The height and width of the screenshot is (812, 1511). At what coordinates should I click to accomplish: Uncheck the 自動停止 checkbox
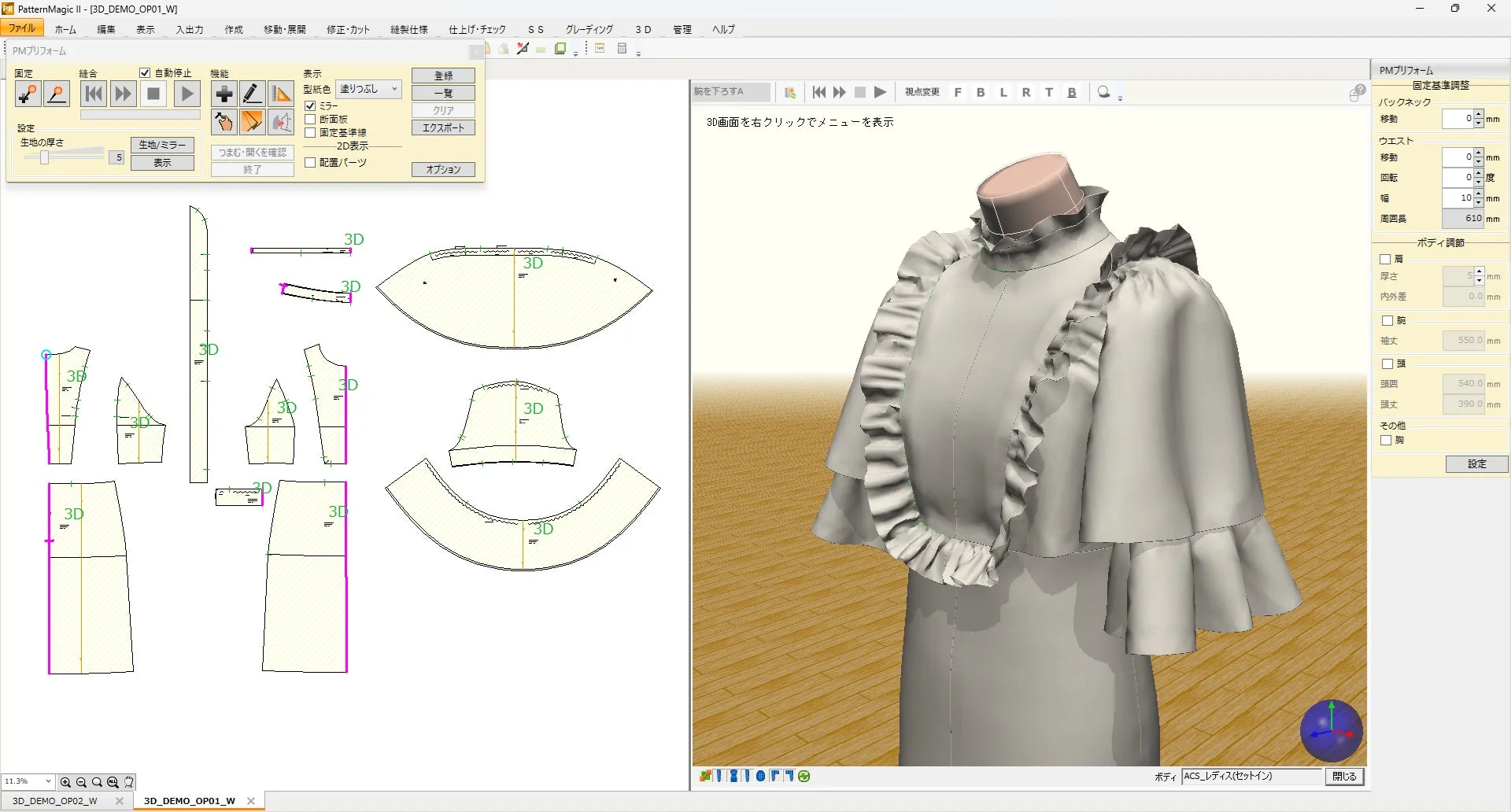[146, 72]
